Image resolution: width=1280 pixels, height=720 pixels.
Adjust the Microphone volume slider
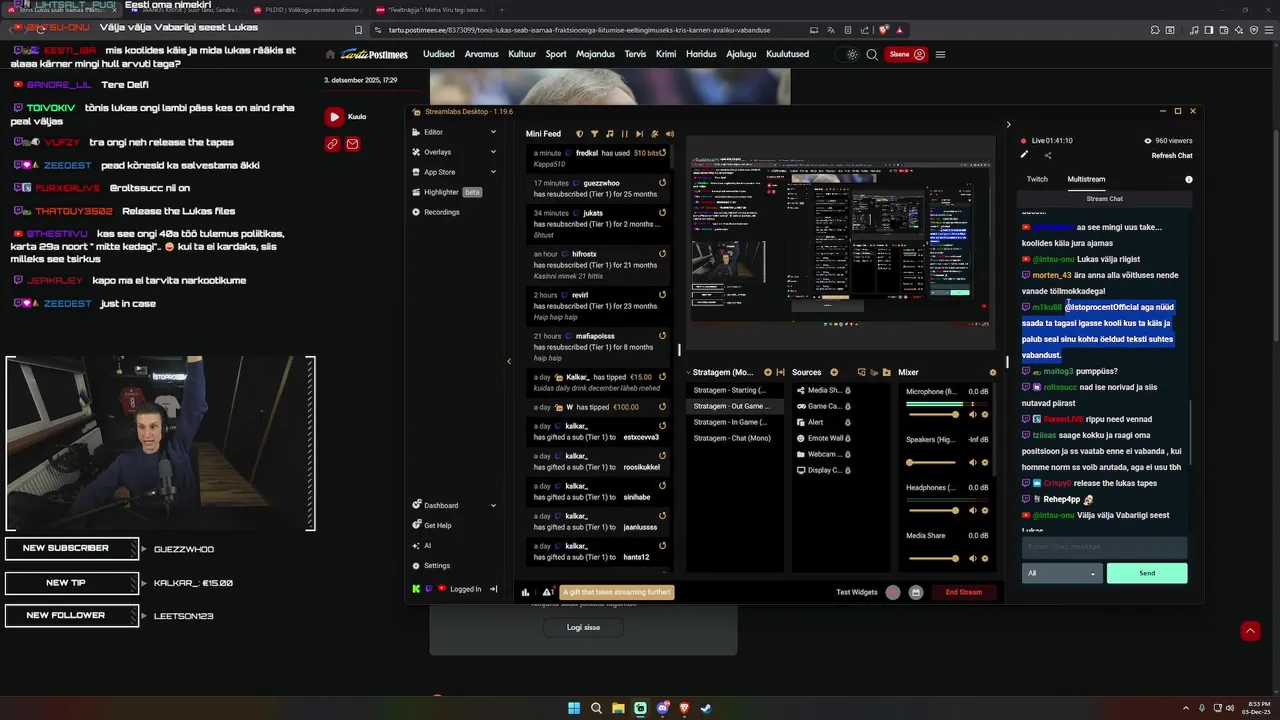click(x=932, y=414)
